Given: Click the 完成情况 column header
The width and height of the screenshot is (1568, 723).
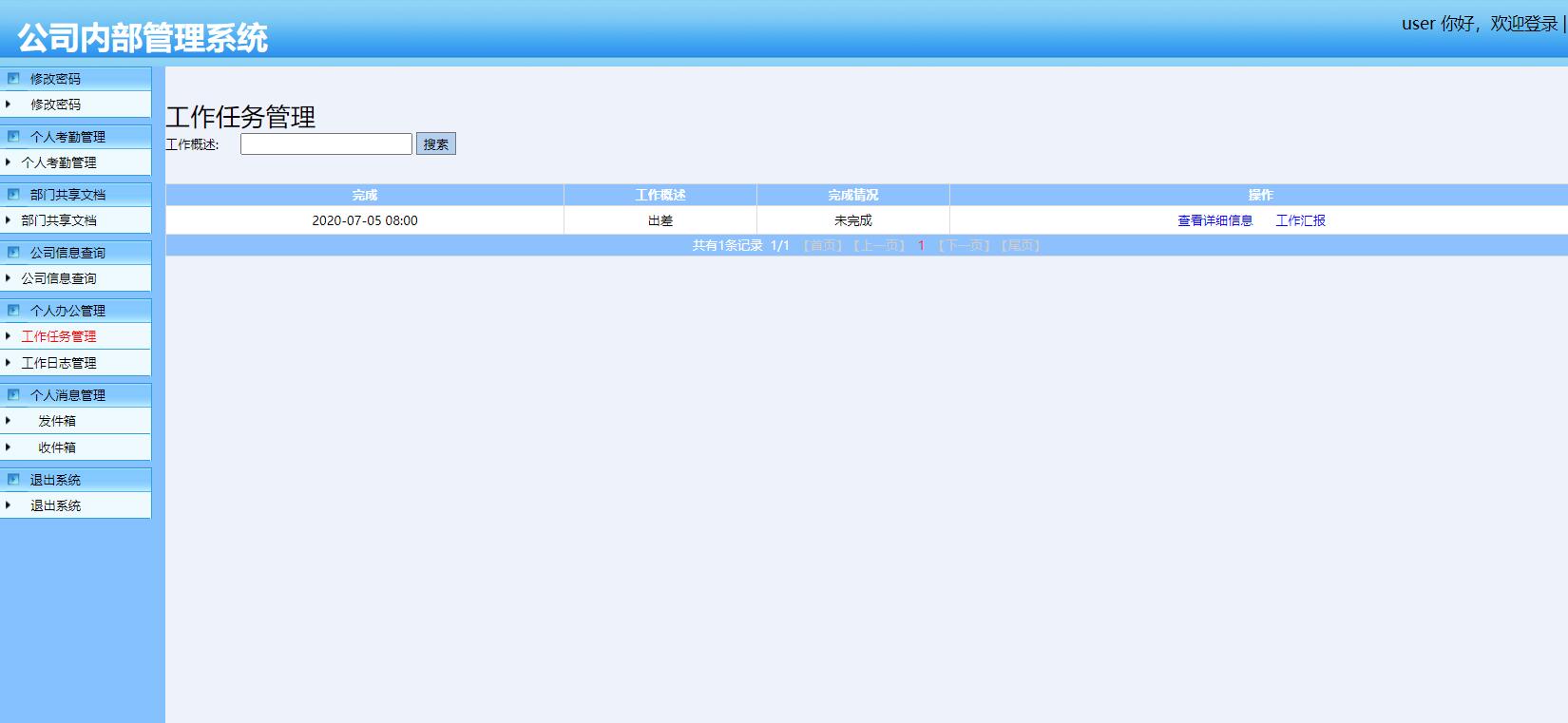Looking at the screenshot, I should pos(853,195).
